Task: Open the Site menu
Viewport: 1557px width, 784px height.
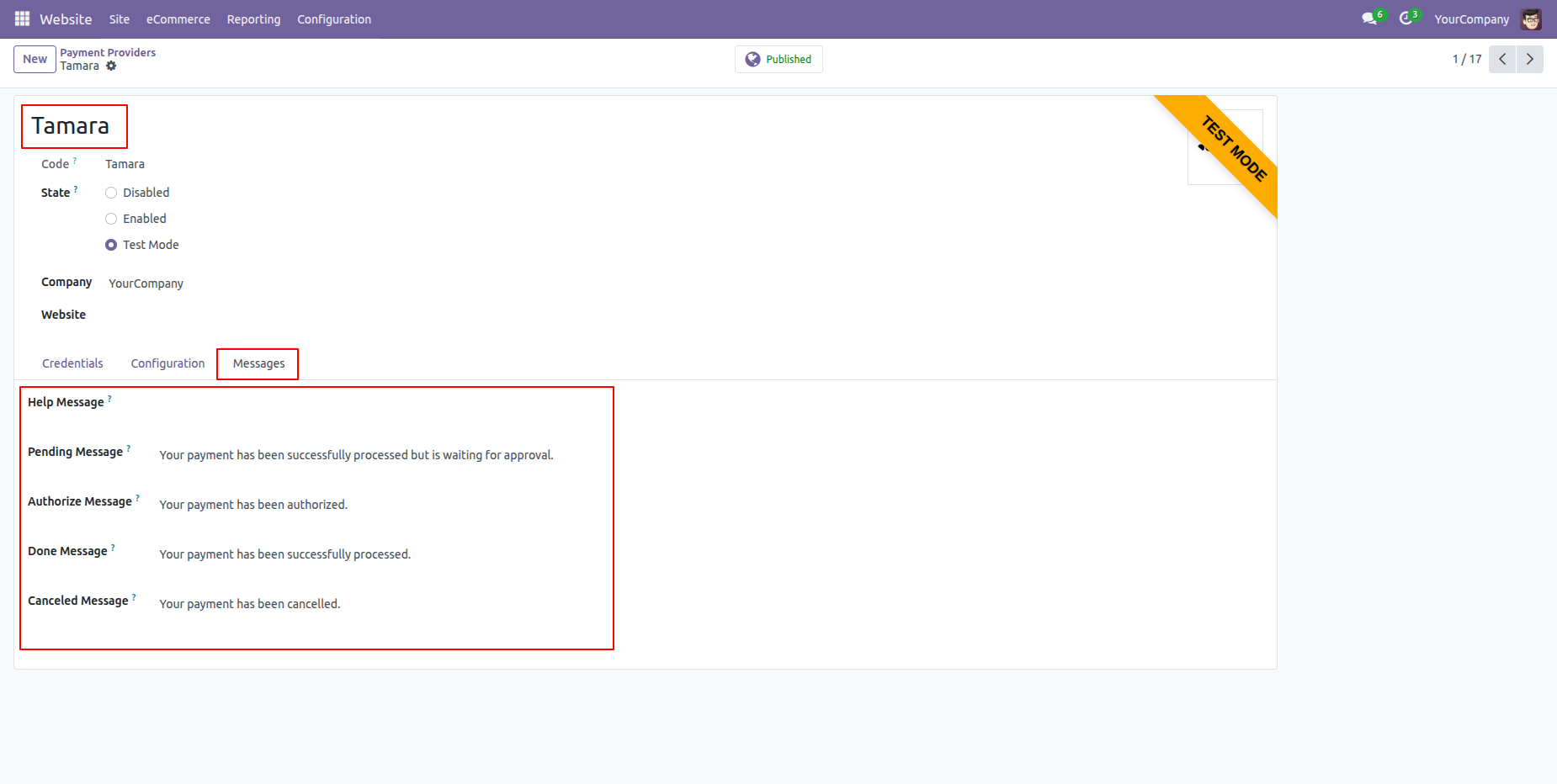Action: point(120,19)
